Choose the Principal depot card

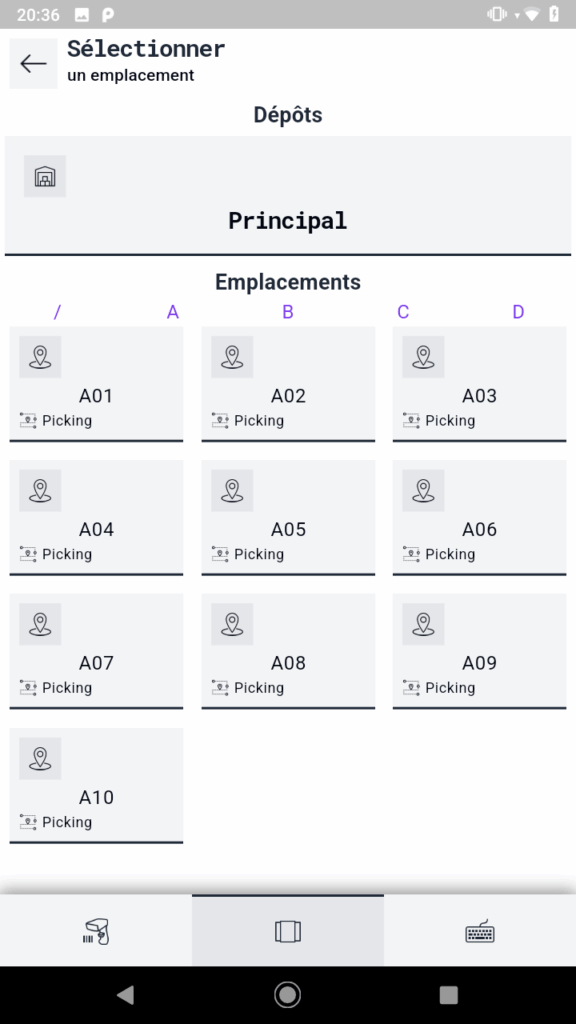(x=288, y=195)
